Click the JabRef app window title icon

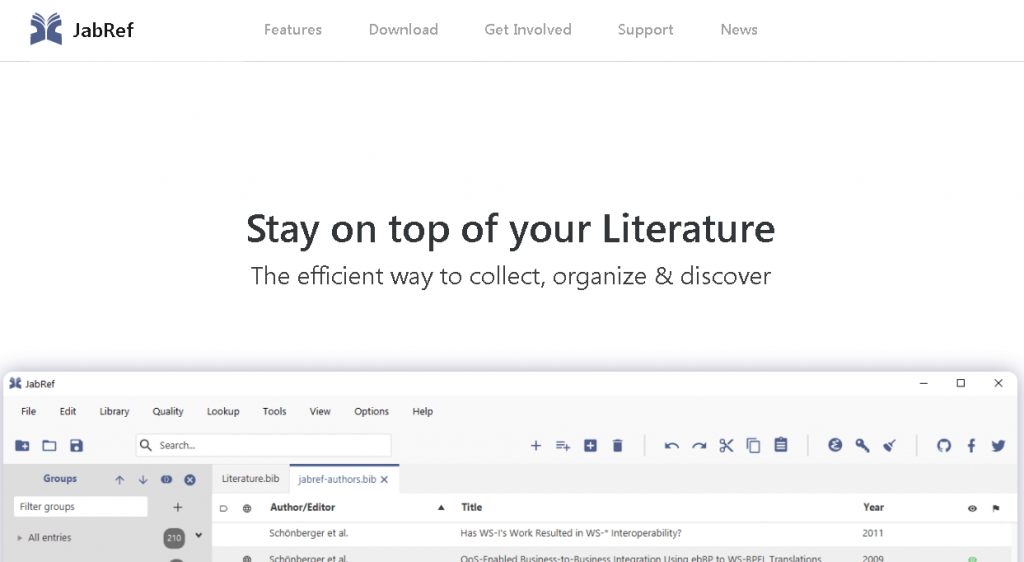(x=15, y=383)
